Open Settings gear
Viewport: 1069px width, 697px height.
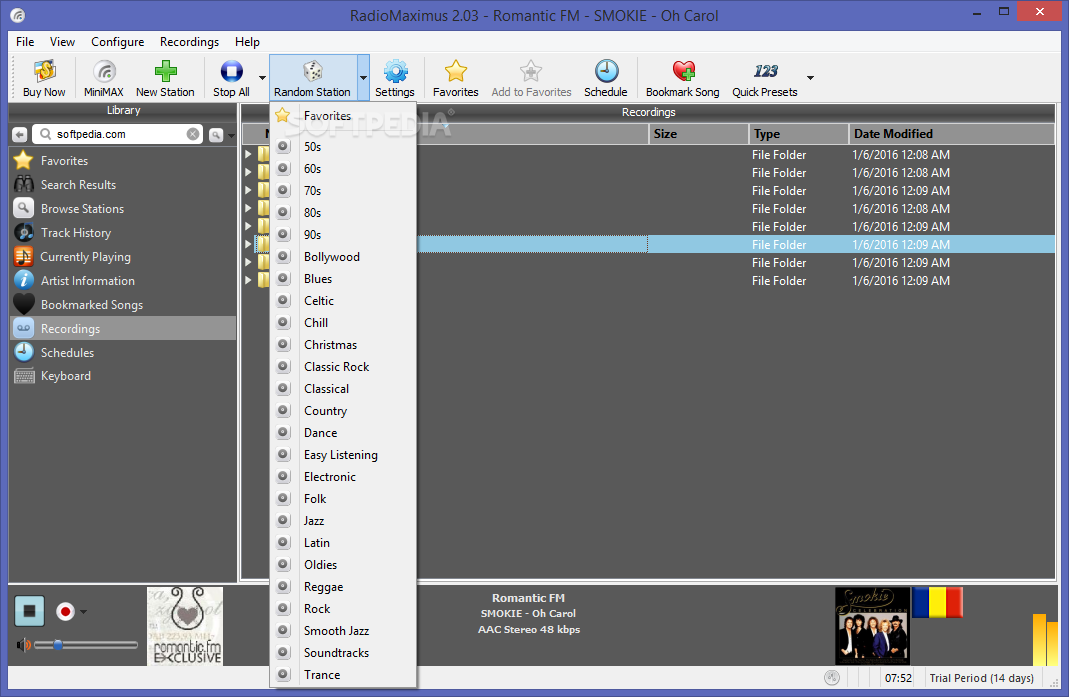pos(395,78)
